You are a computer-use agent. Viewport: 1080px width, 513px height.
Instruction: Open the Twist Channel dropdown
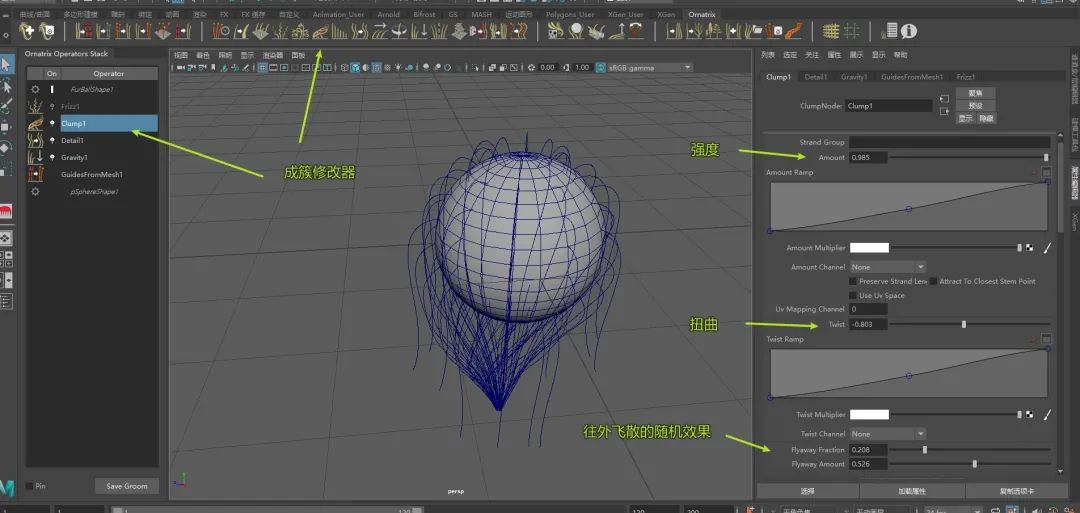pyautogui.click(x=887, y=434)
